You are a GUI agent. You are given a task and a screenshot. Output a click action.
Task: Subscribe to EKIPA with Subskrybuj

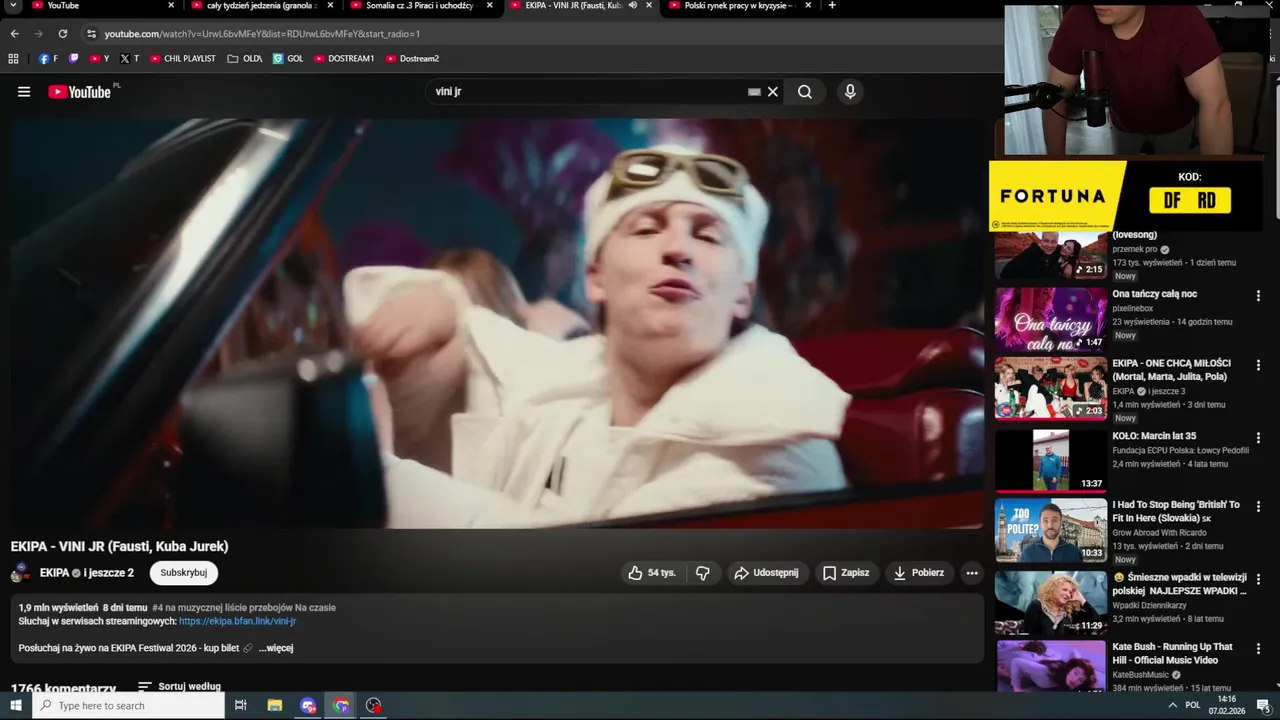pos(184,573)
